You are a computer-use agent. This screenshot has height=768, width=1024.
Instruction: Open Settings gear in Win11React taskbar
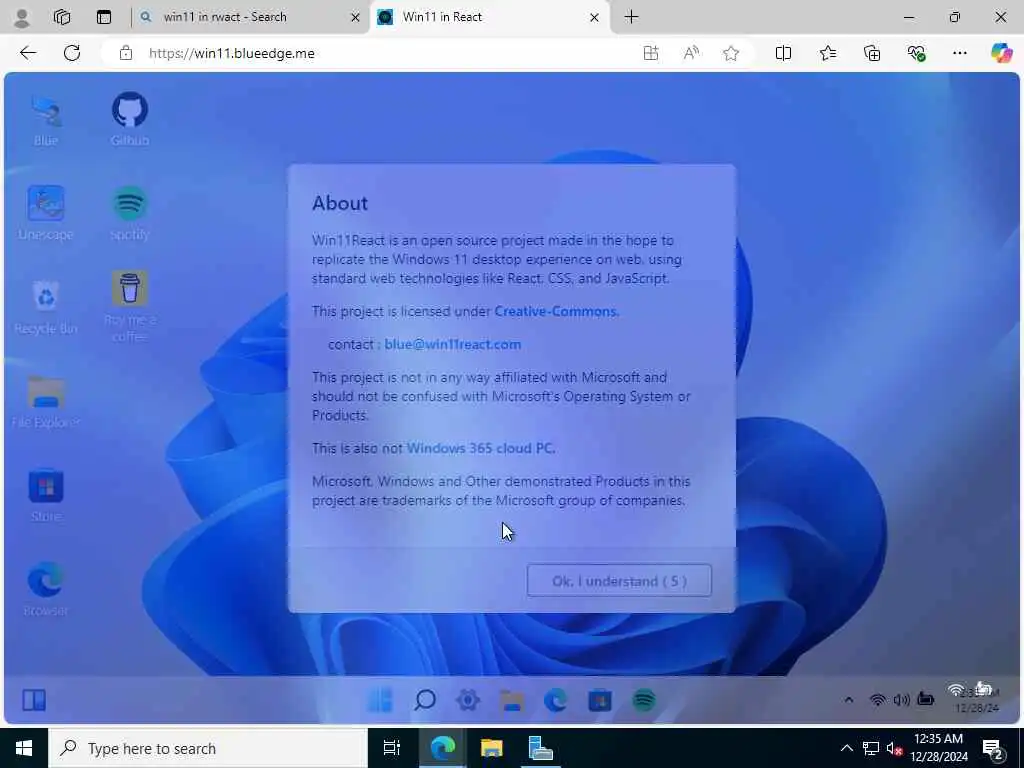[468, 700]
